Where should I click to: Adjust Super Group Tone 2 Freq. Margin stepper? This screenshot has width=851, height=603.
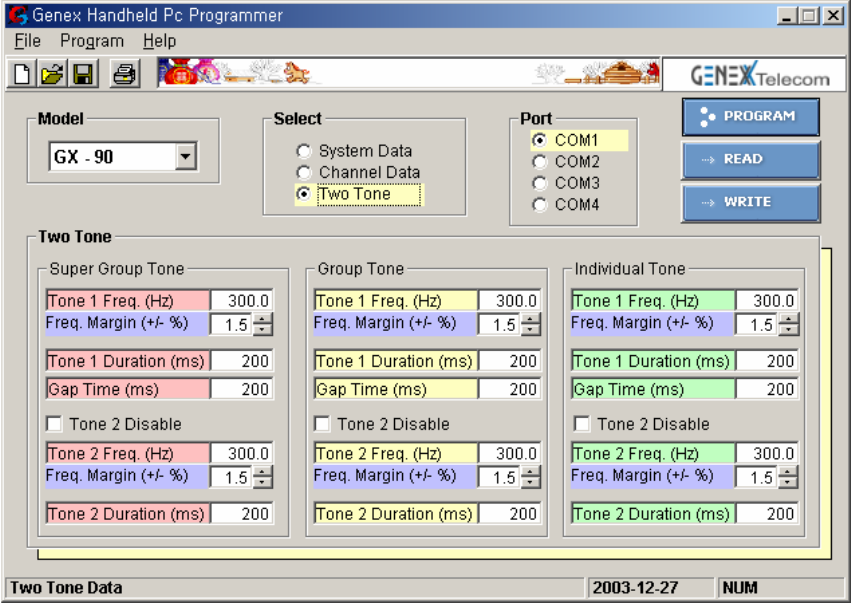pos(263,478)
